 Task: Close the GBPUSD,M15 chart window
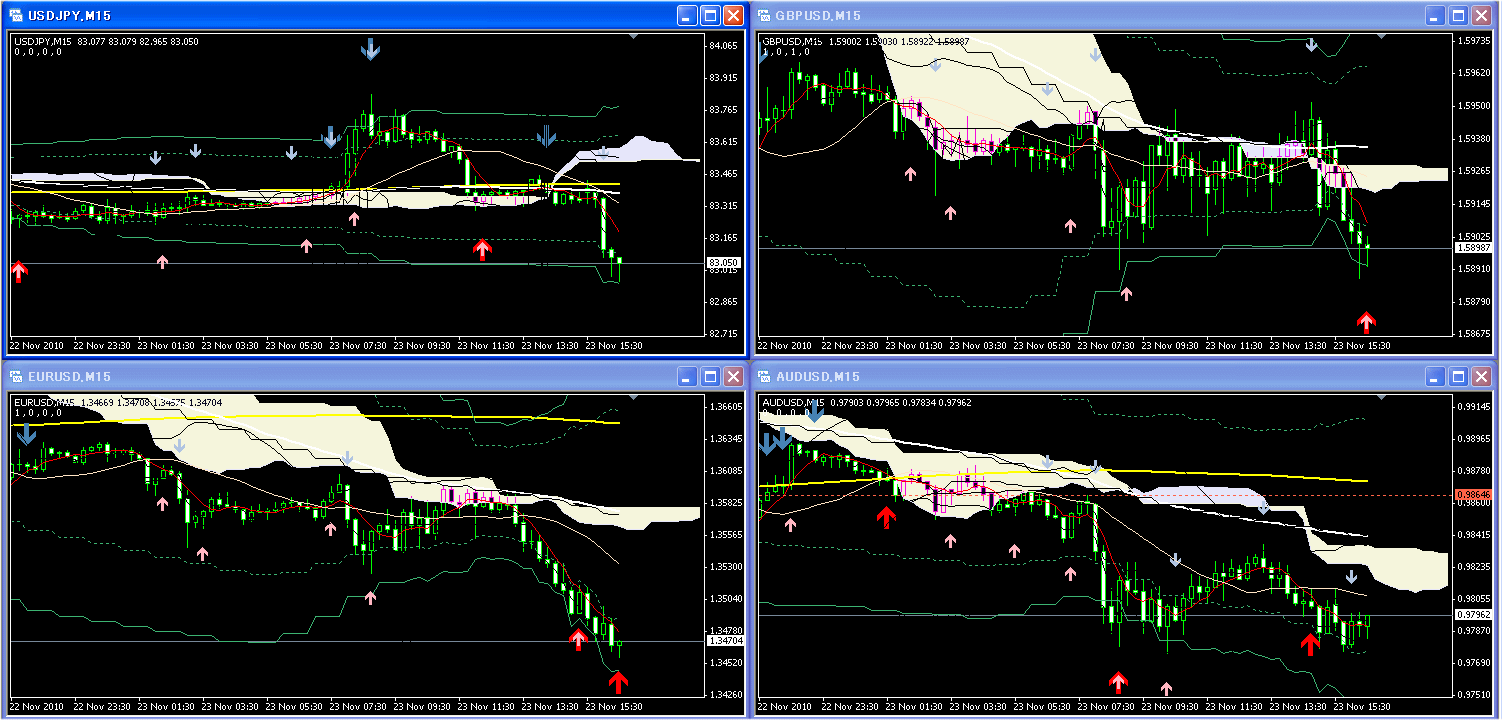pyautogui.click(x=1481, y=15)
